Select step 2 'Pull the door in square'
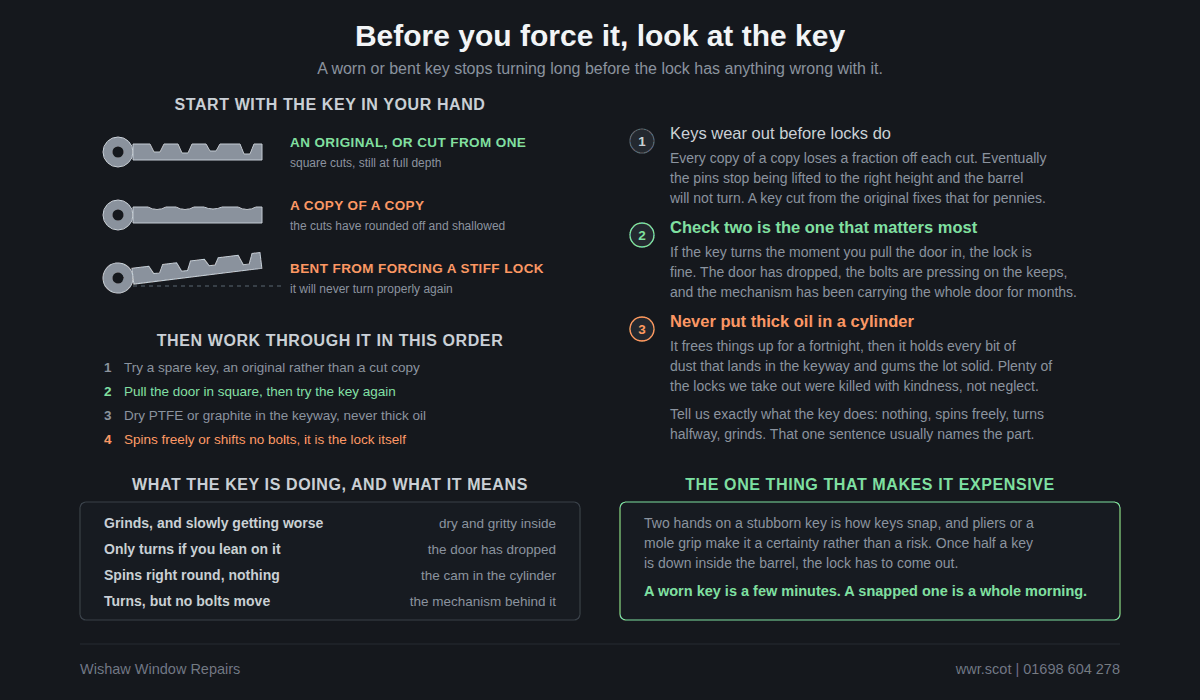This screenshot has width=1200, height=700. tap(250, 392)
